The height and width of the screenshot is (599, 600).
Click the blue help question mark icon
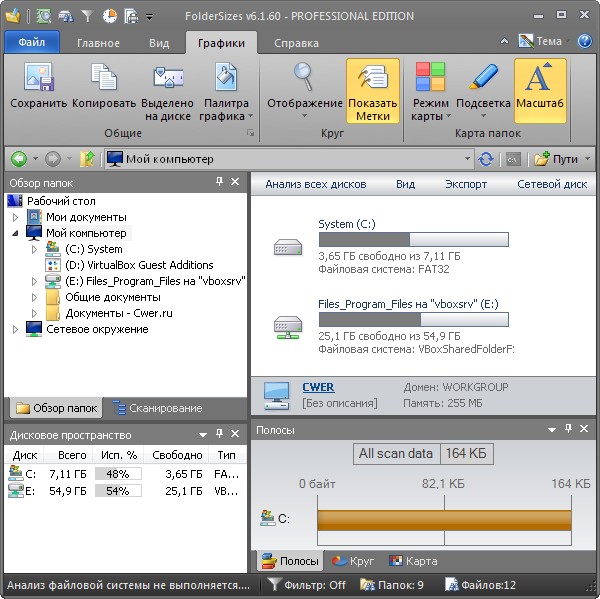585,41
